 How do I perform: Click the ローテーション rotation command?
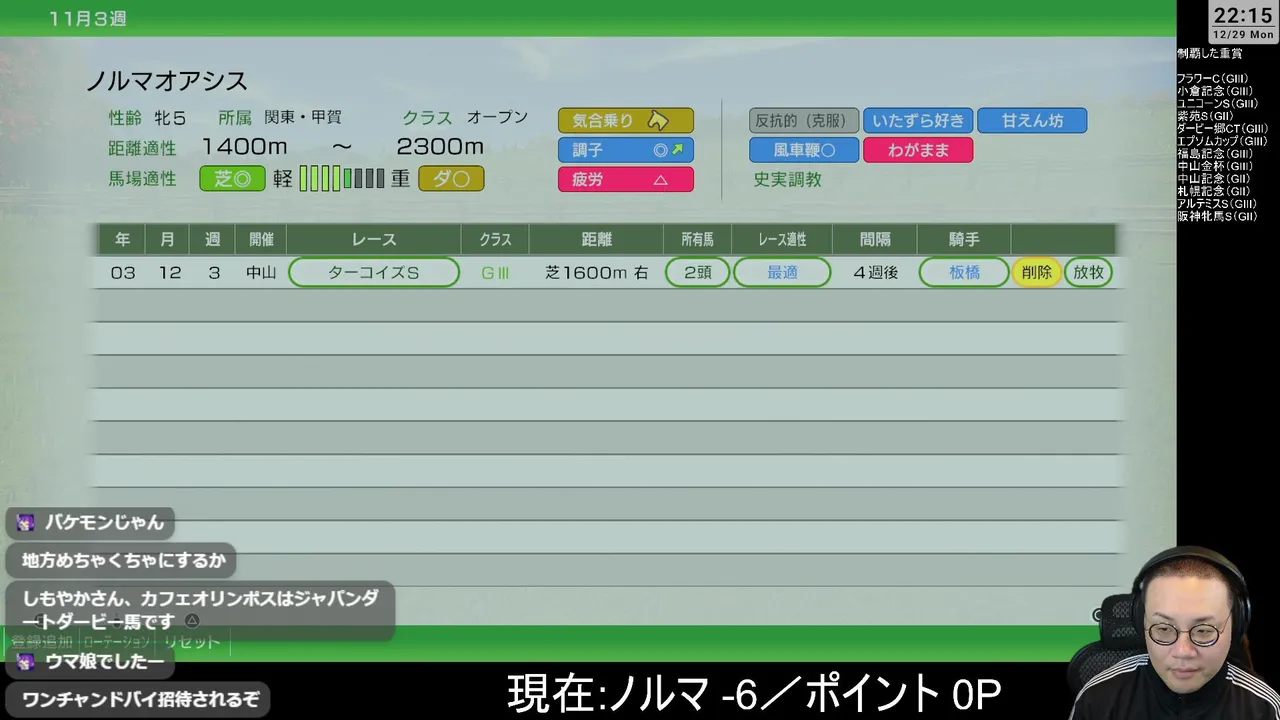118,642
